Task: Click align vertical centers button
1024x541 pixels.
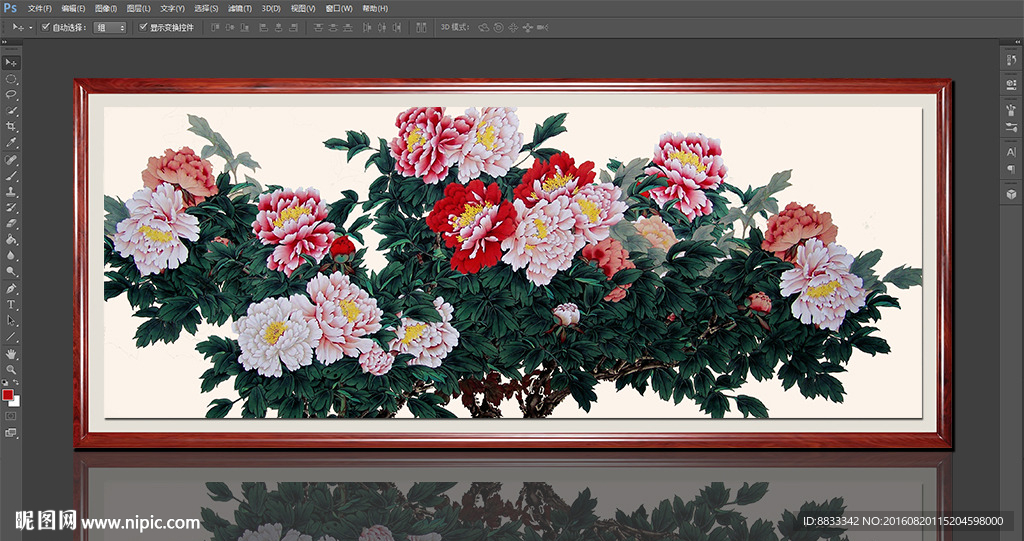Action: pyautogui.click(x=230, y=27)
